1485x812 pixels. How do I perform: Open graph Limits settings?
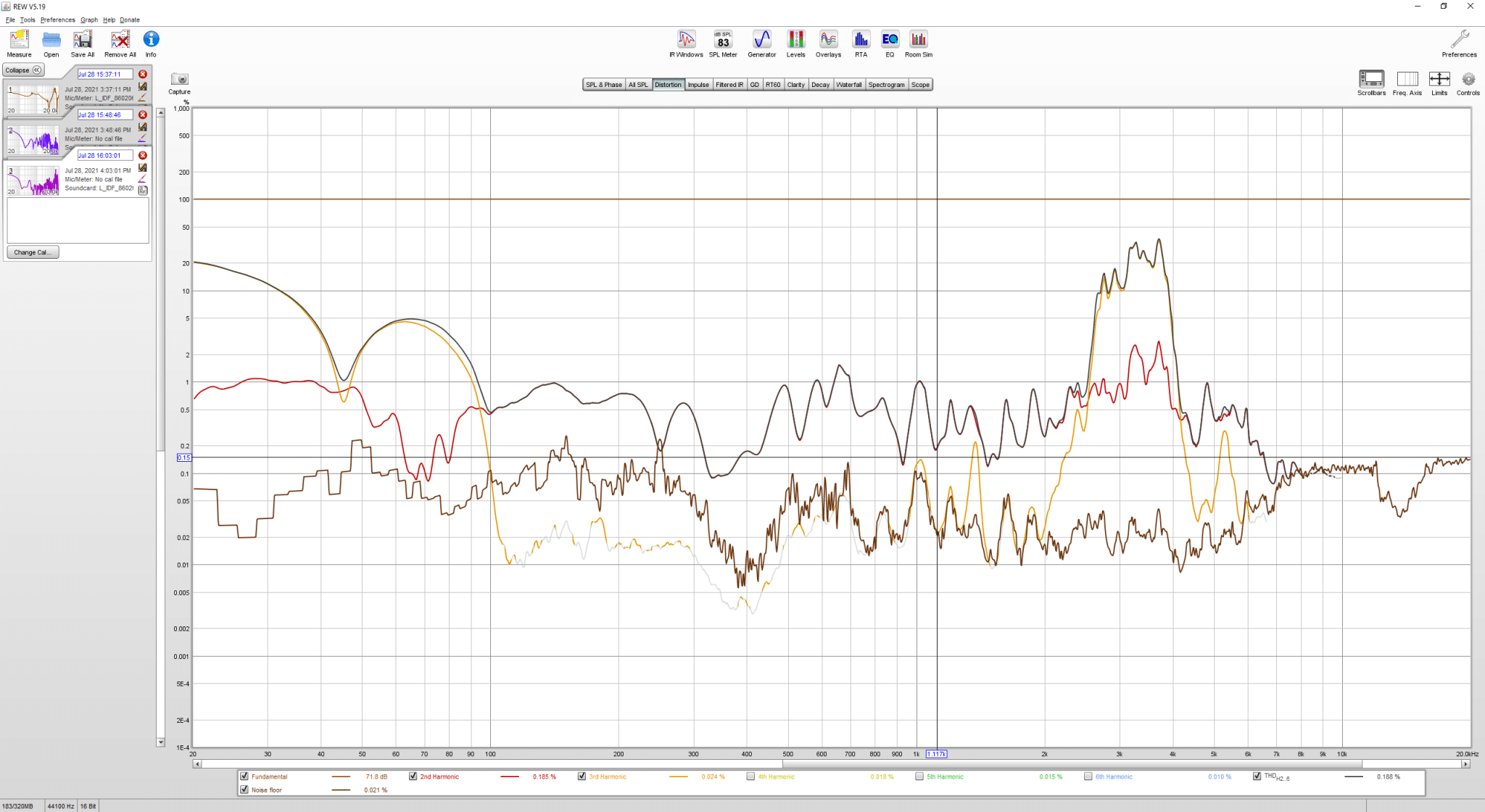[1439, 83]
